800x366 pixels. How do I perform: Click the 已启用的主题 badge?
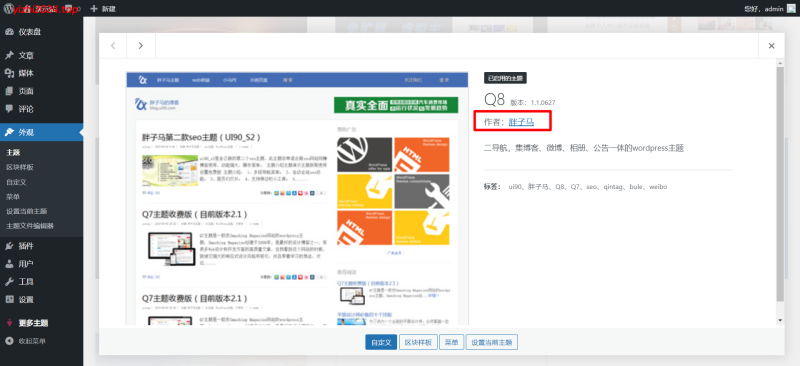[x=505, y=78]
